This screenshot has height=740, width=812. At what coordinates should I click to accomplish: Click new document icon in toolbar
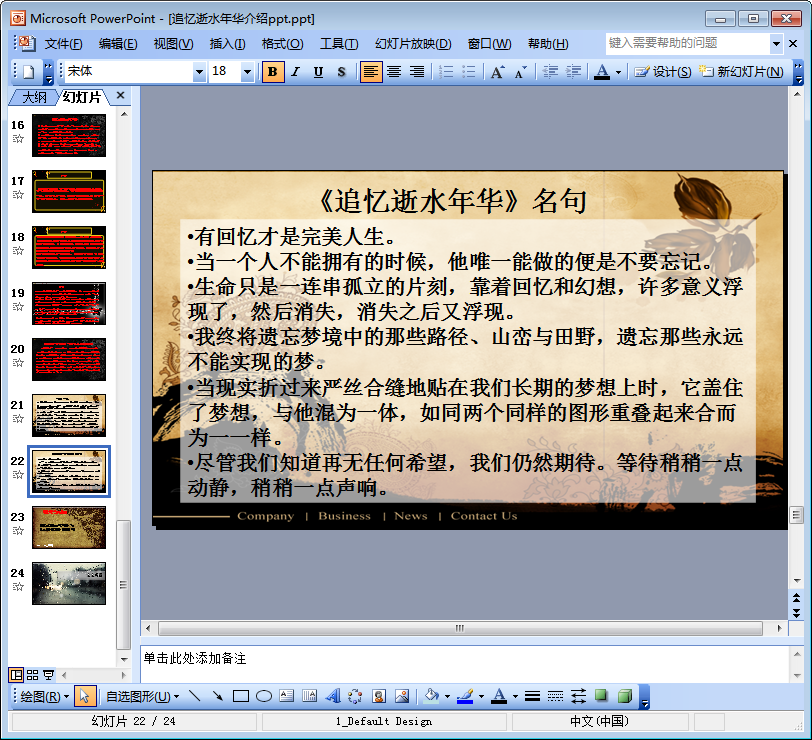[x=29, y=71]
